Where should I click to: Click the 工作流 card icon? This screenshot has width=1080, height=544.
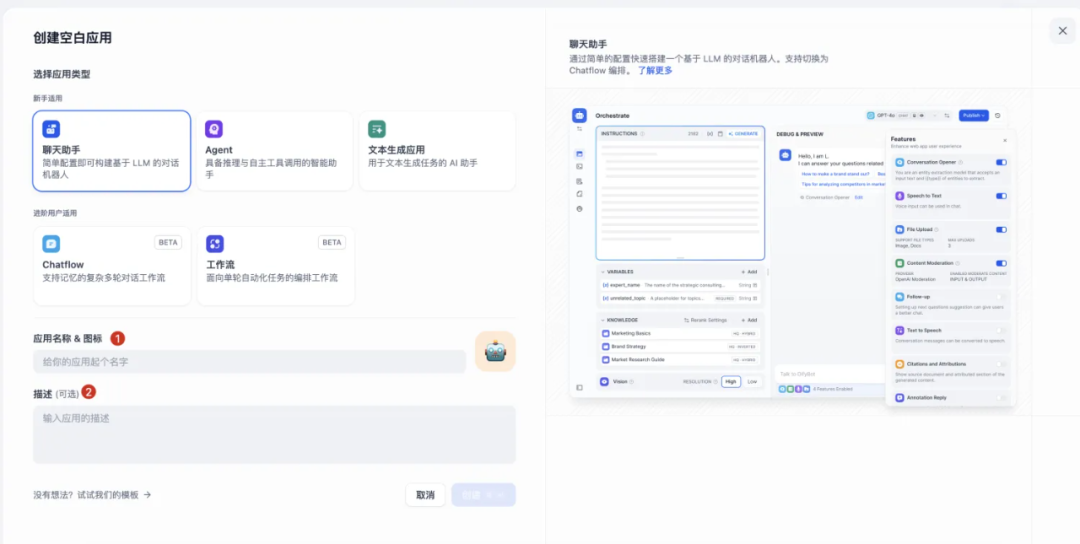[214, 244]
